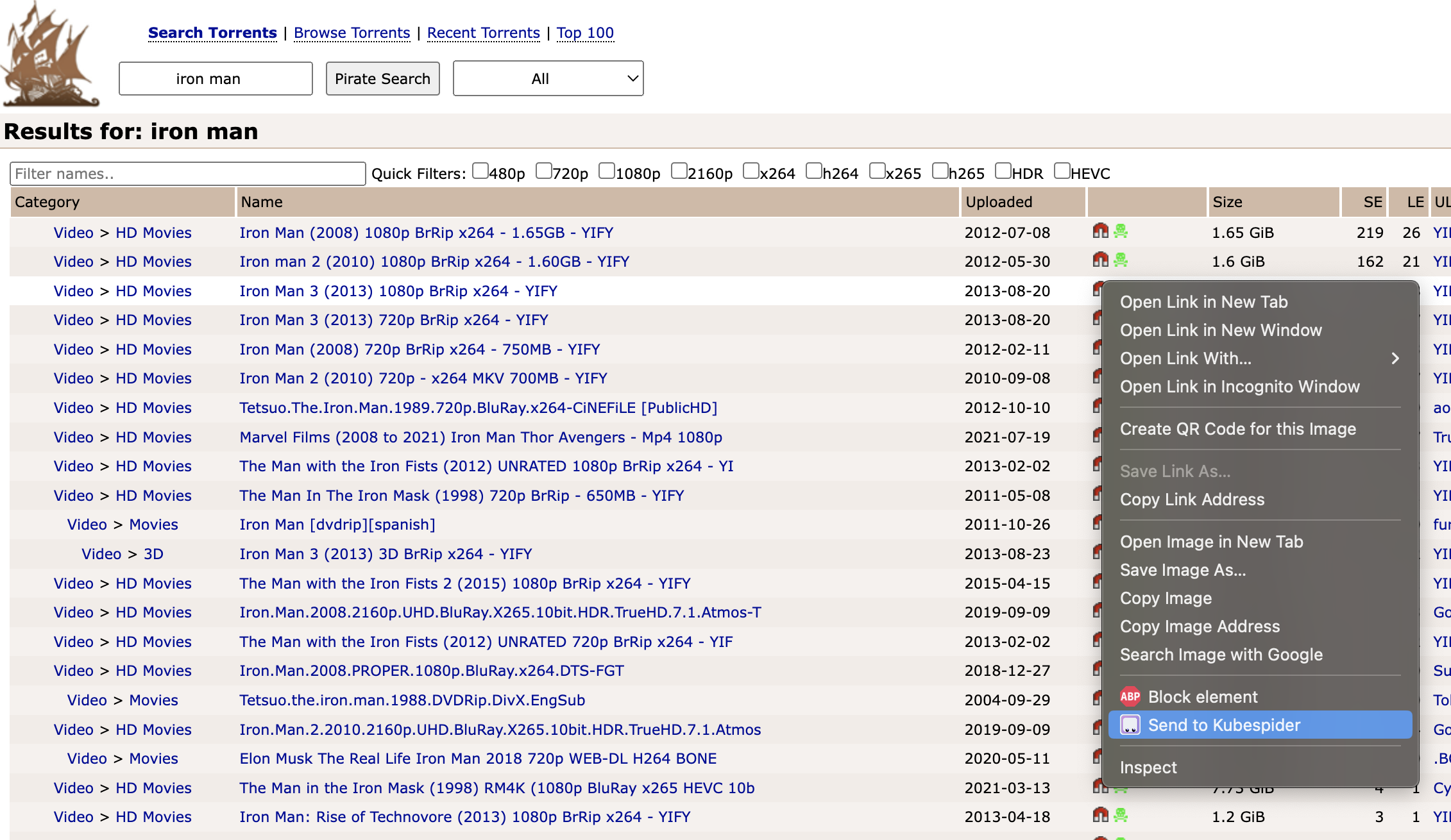The height and width of the screenshot is (840, 1451).
Task: Click green skull icon for Iron Man (2008) 1080p
Action: (1121, 231)
